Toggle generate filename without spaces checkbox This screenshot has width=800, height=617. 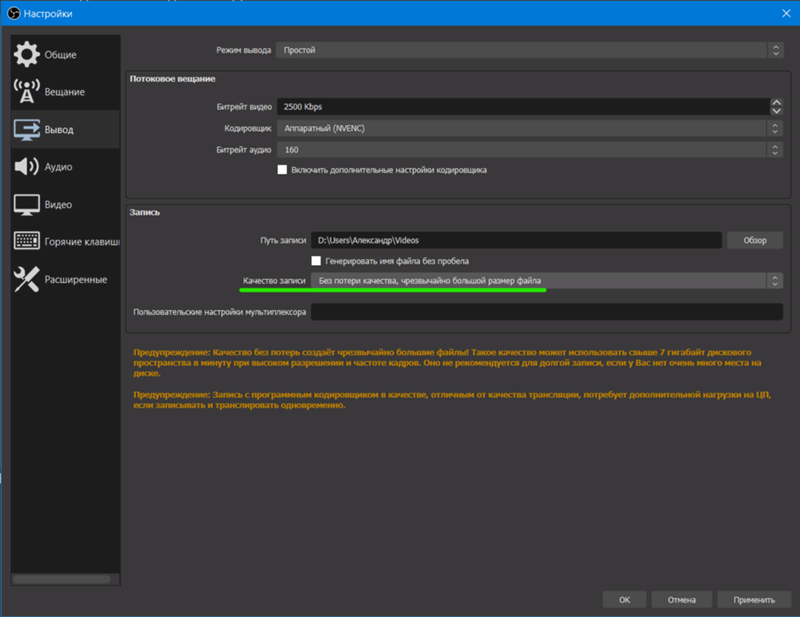click(317, 261)
